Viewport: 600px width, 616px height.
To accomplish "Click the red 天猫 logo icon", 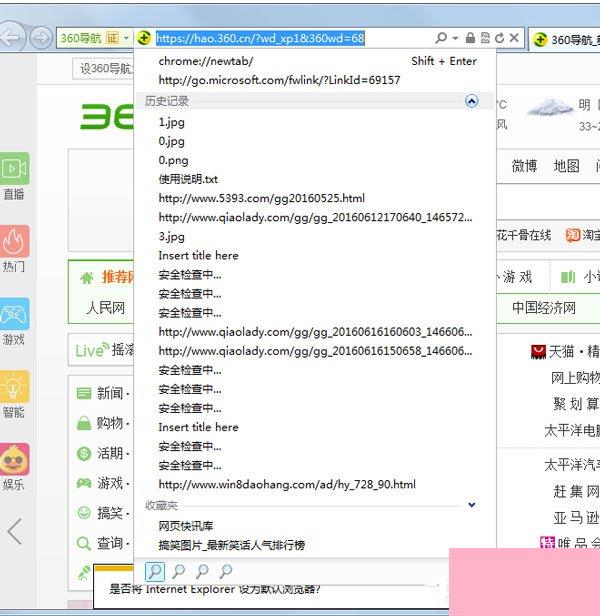I will tap(538, 352).
